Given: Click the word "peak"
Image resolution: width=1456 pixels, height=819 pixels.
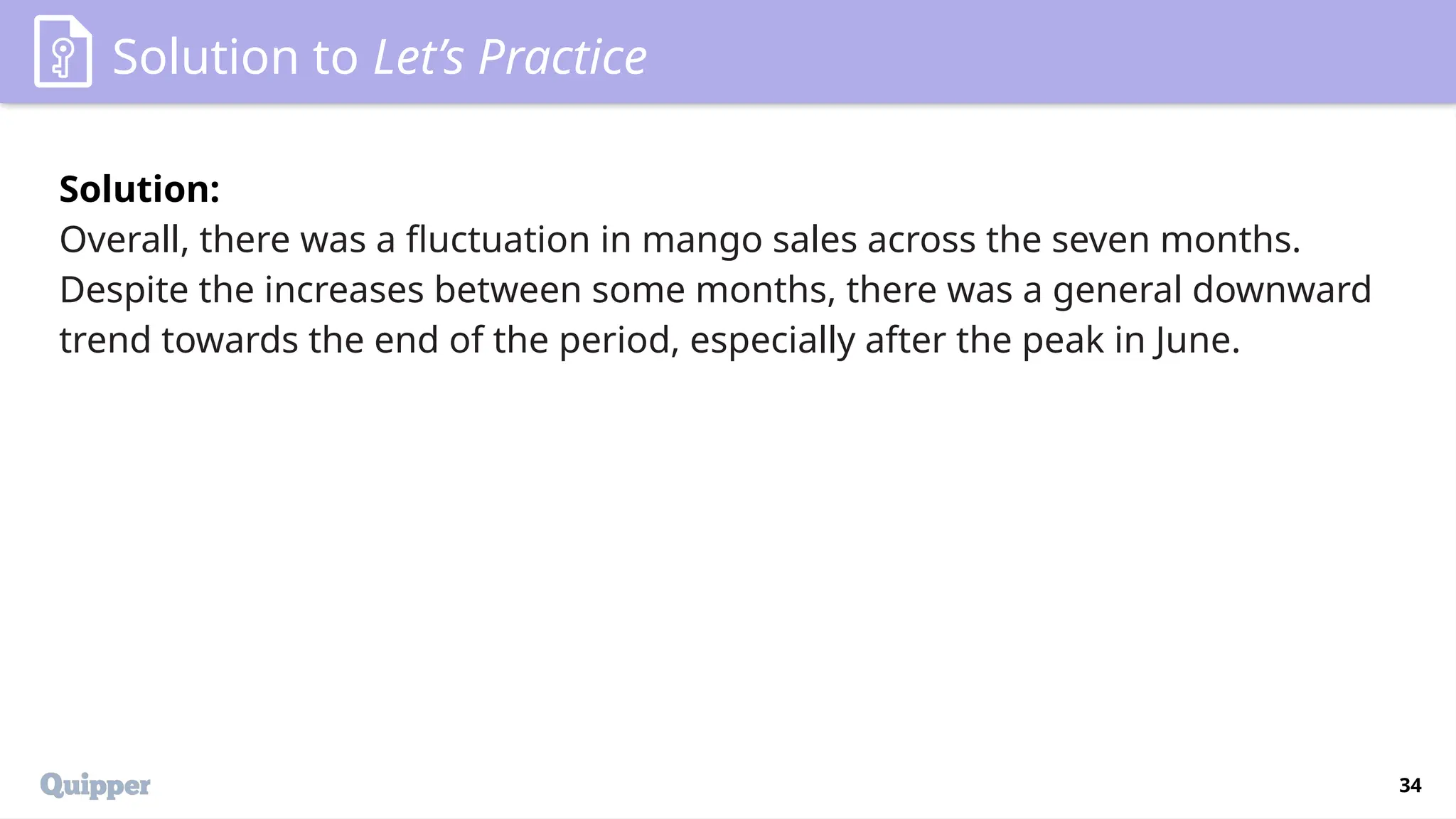Looking at the screenshot, I should [1062, 341].
